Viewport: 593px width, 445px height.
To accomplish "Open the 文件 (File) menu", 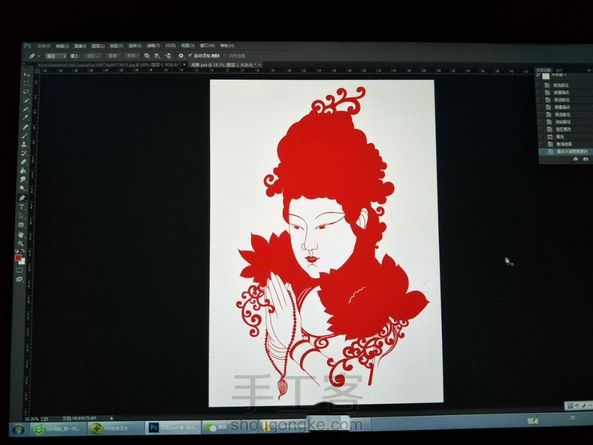I will click(x=44, y=46).
